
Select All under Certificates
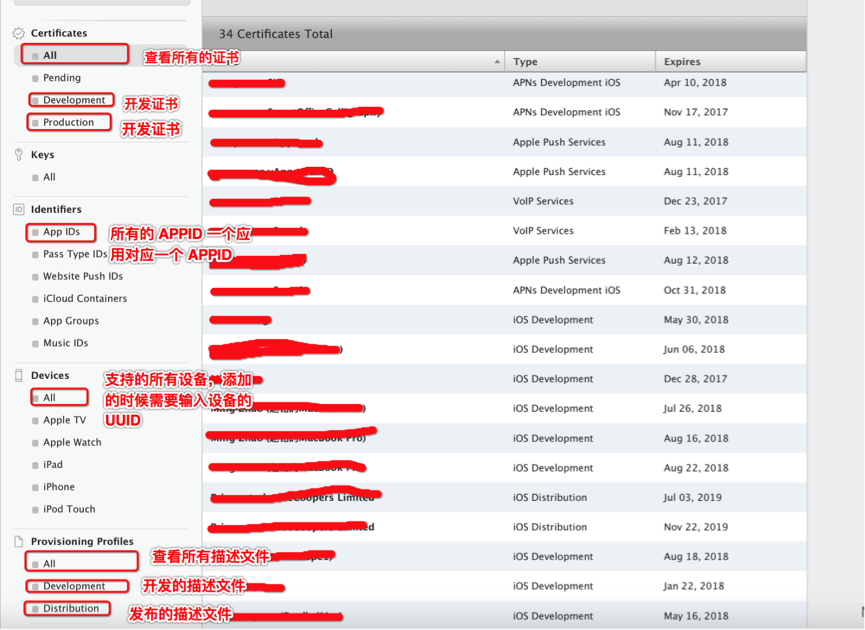click(x=50, y=55)
